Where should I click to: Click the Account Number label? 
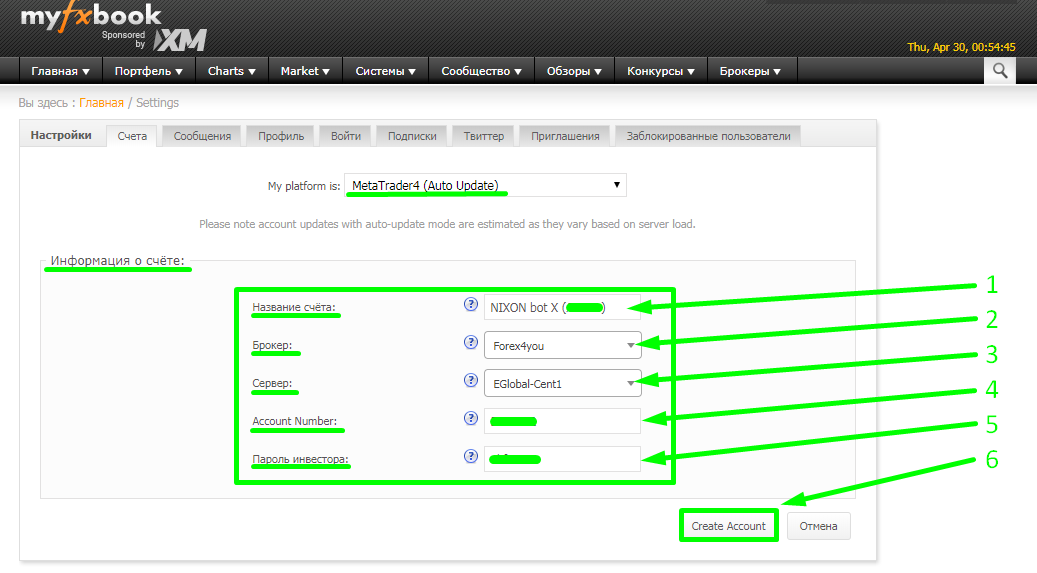(x=294, y=421)
